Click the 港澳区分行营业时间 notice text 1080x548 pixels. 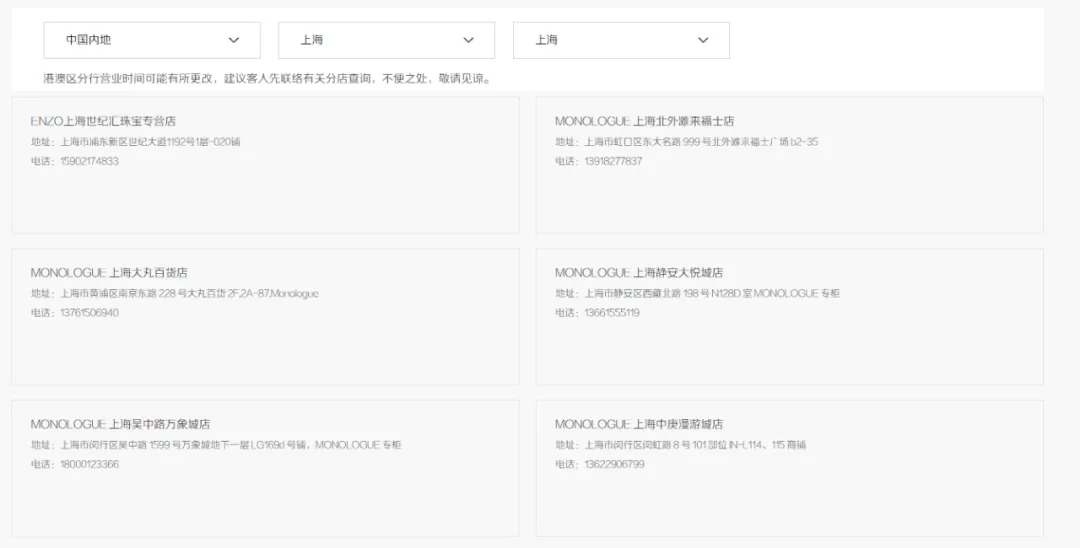click(x=266, y=78)
